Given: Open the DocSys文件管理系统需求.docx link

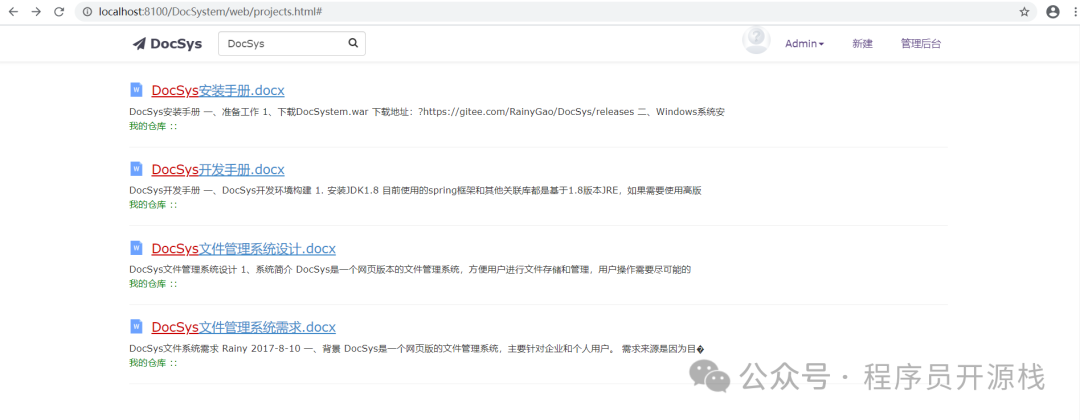Looking at the screenshot, I should (243, 327).
